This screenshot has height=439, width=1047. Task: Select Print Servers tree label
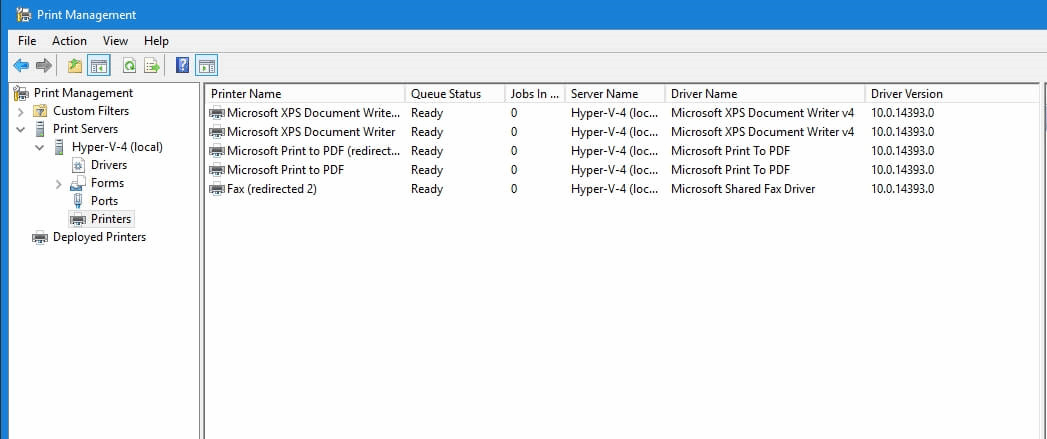pyautogui.click(x=85, y=129)
